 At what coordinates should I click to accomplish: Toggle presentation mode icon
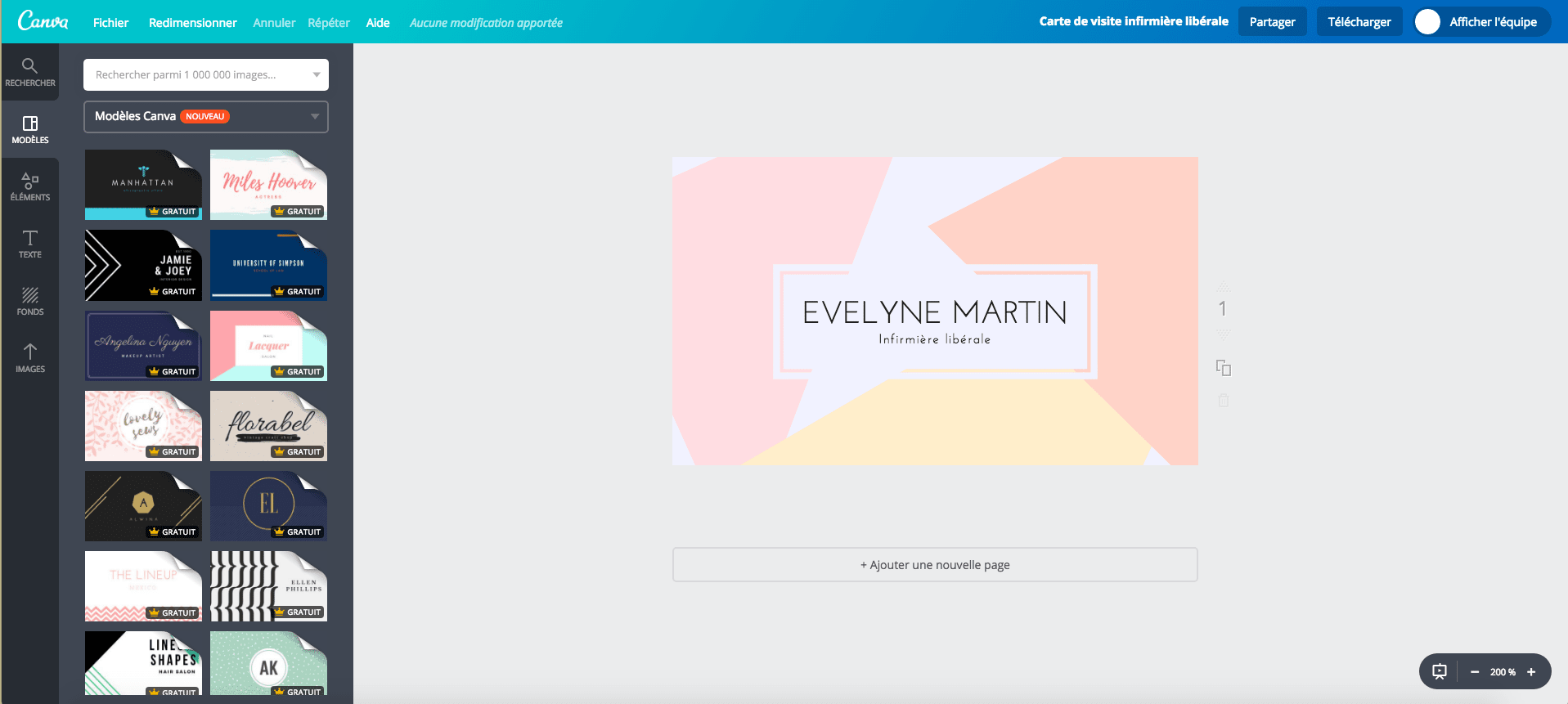[1440, 672]
